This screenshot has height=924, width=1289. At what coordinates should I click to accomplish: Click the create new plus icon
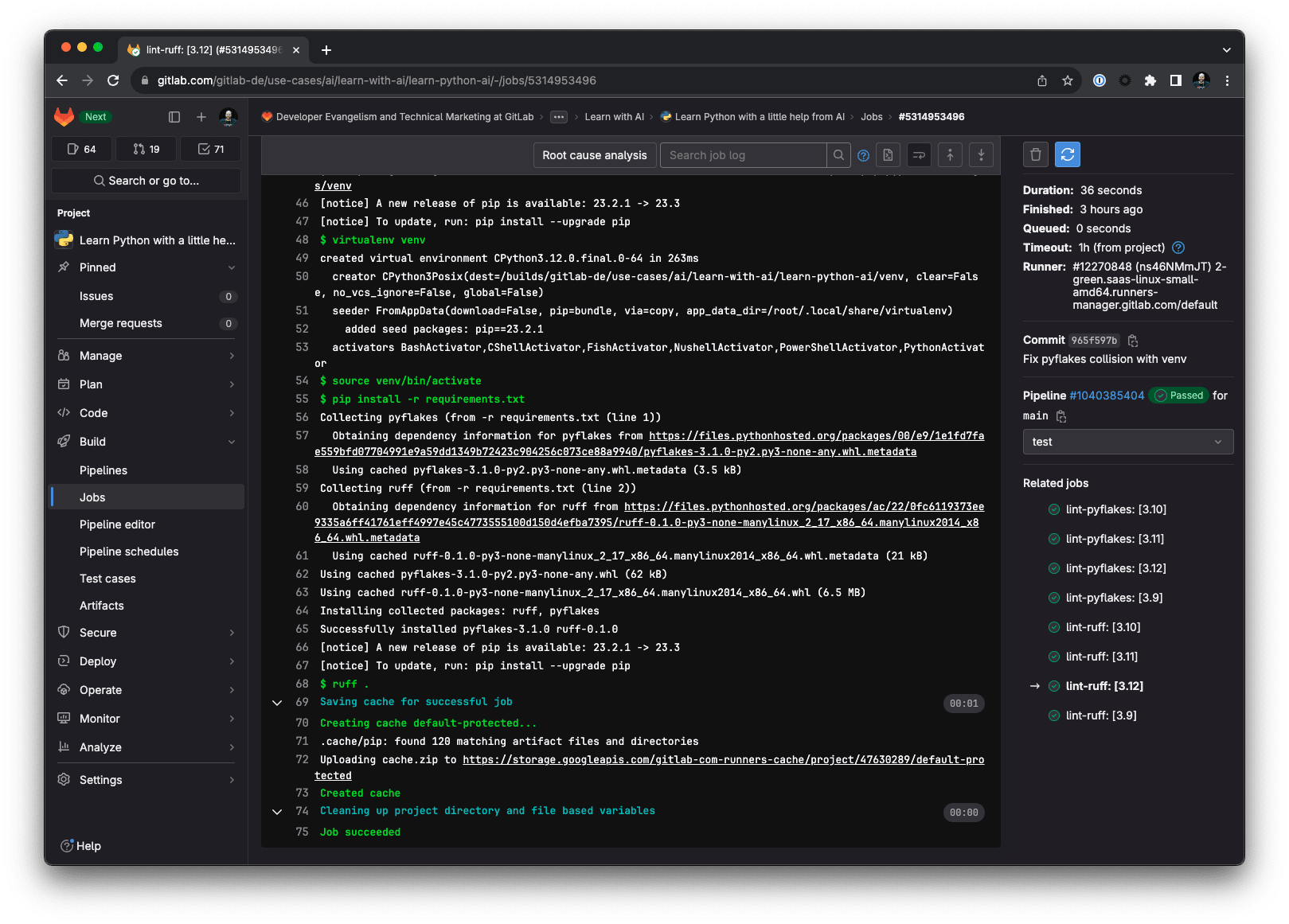click(201, 117)
